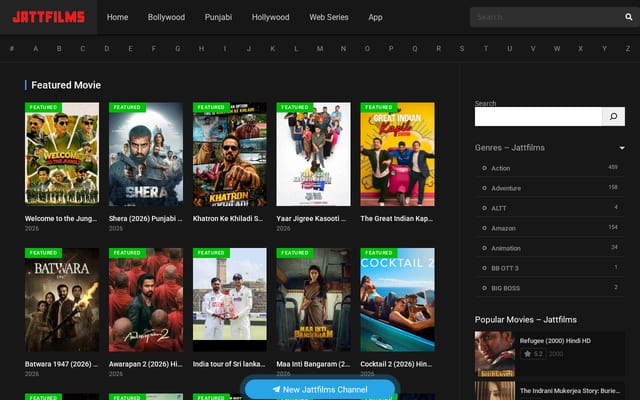This screenshot has height=400, width=640.
Task: Open the Khatron Ke Khiladi poster
Action: (229, 154)
